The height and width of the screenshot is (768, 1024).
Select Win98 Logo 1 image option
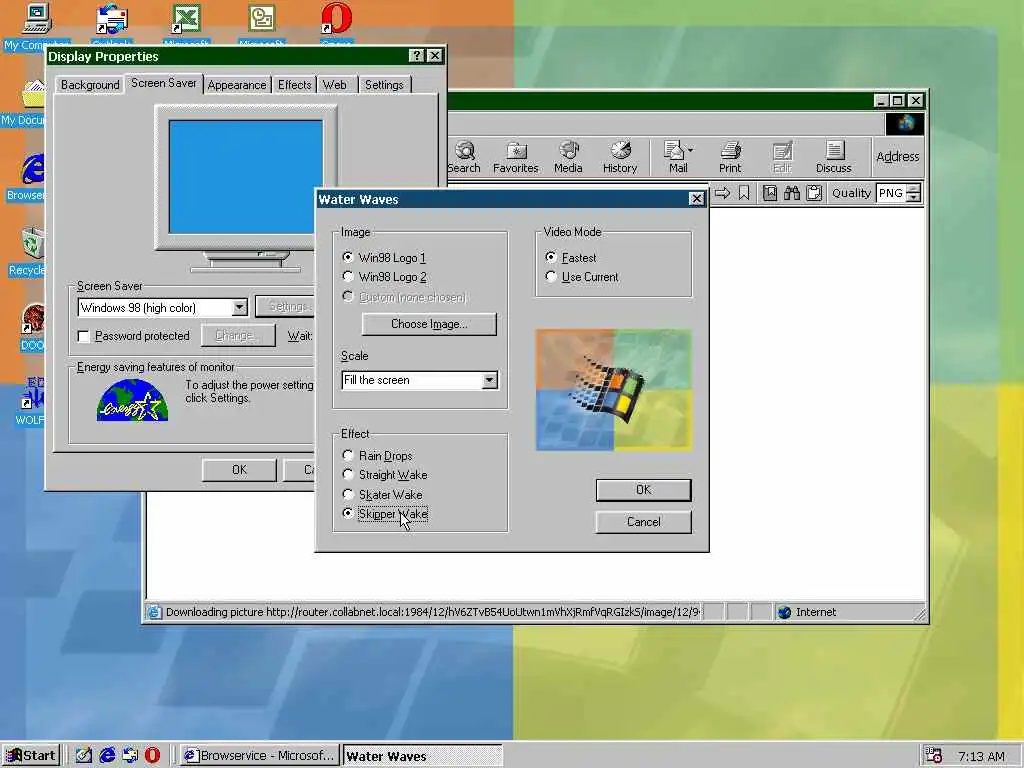point(384,257)
